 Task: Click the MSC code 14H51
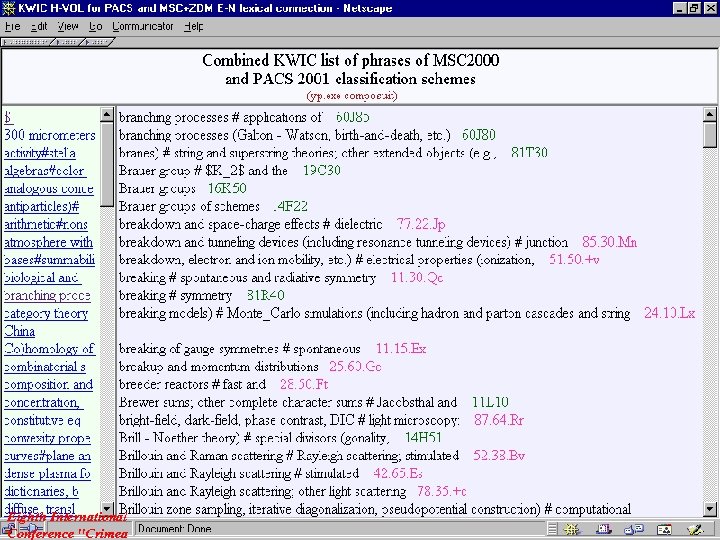(423, 438)
